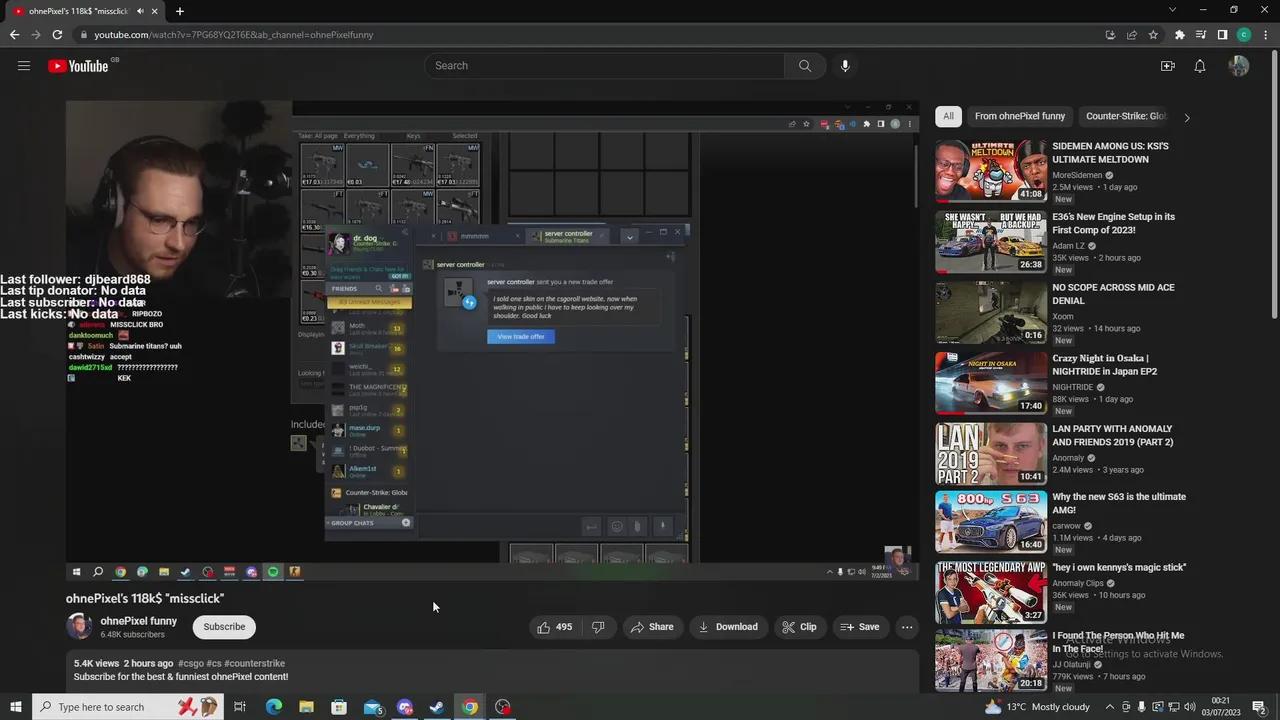The width and height of the screenshot is (1280, 720).
Task: Click the video player to pause
Action: pos(492,340)
